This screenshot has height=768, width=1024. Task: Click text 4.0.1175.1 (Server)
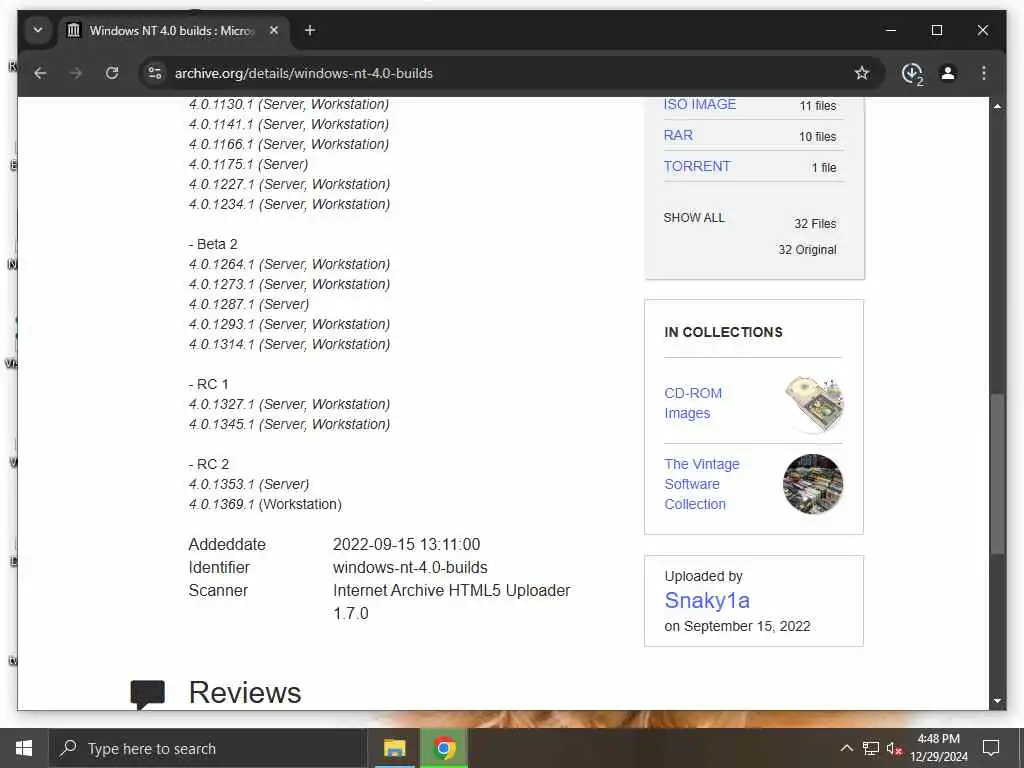(x=248, y=164)
